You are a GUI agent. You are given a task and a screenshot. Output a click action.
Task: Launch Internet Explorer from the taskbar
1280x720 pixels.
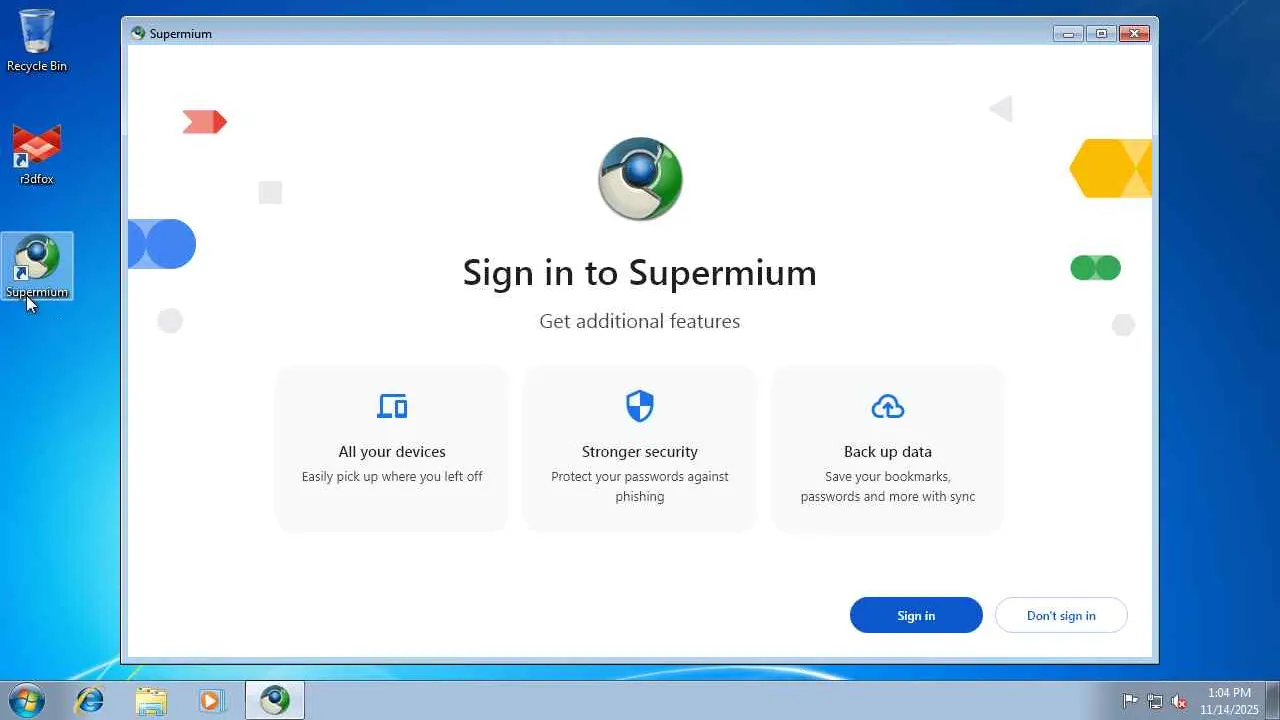pos(90,701)
